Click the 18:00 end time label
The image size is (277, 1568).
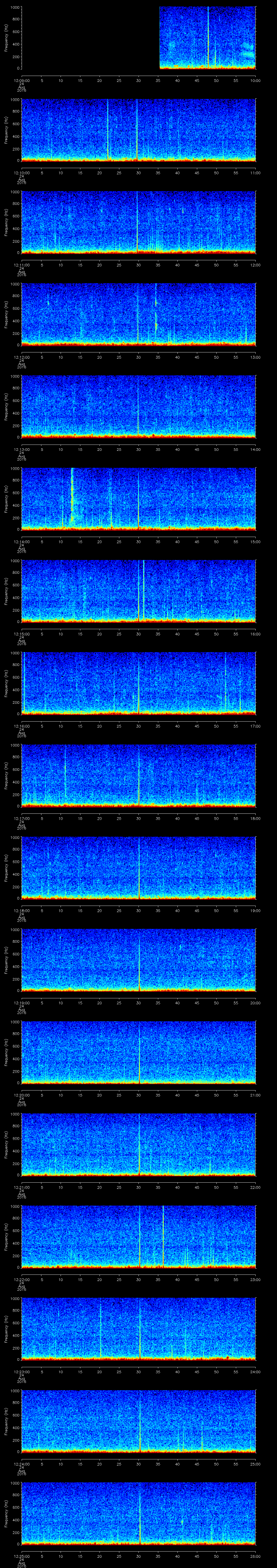(x=255, y=818)
